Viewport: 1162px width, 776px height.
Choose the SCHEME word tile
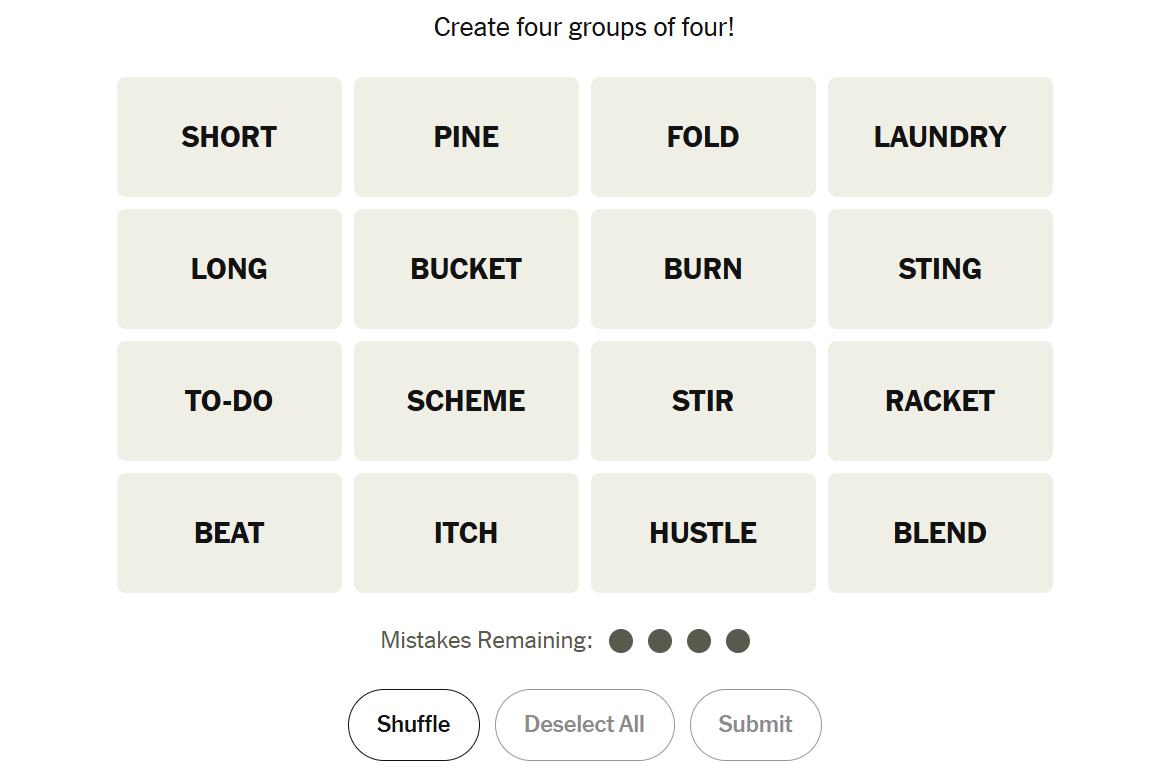pyautogui.click(x=466, y=401)
